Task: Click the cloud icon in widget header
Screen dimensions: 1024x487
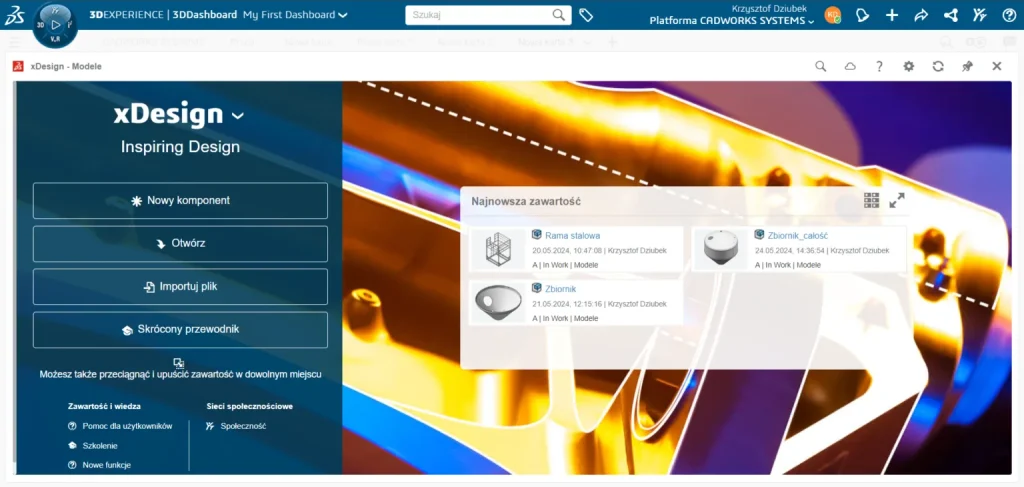Action: tap(850, 66)
